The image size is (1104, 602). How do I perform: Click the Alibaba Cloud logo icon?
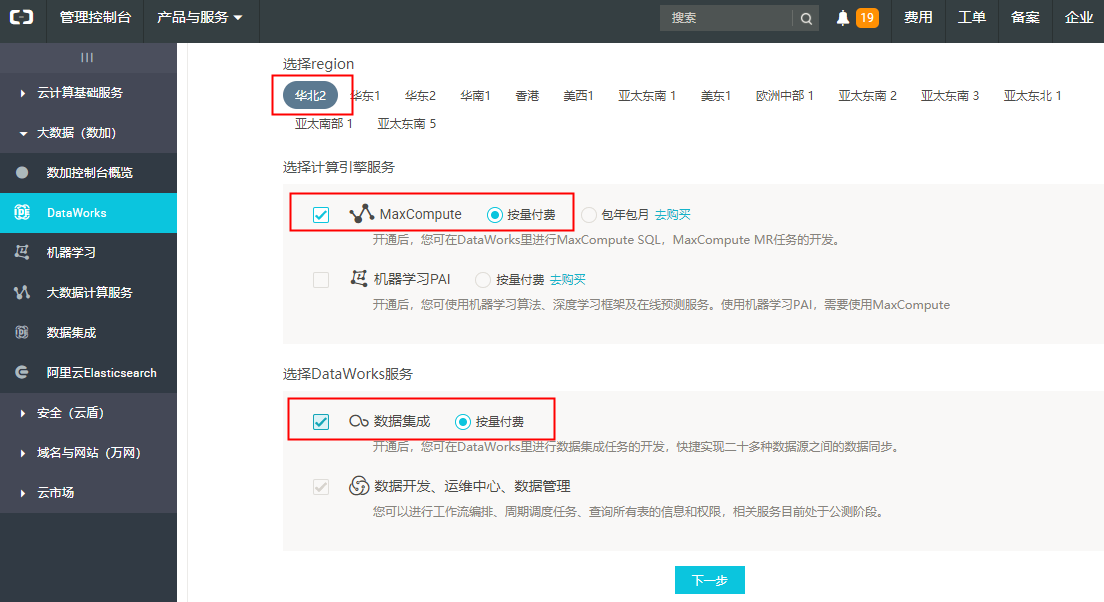(21, 17)
